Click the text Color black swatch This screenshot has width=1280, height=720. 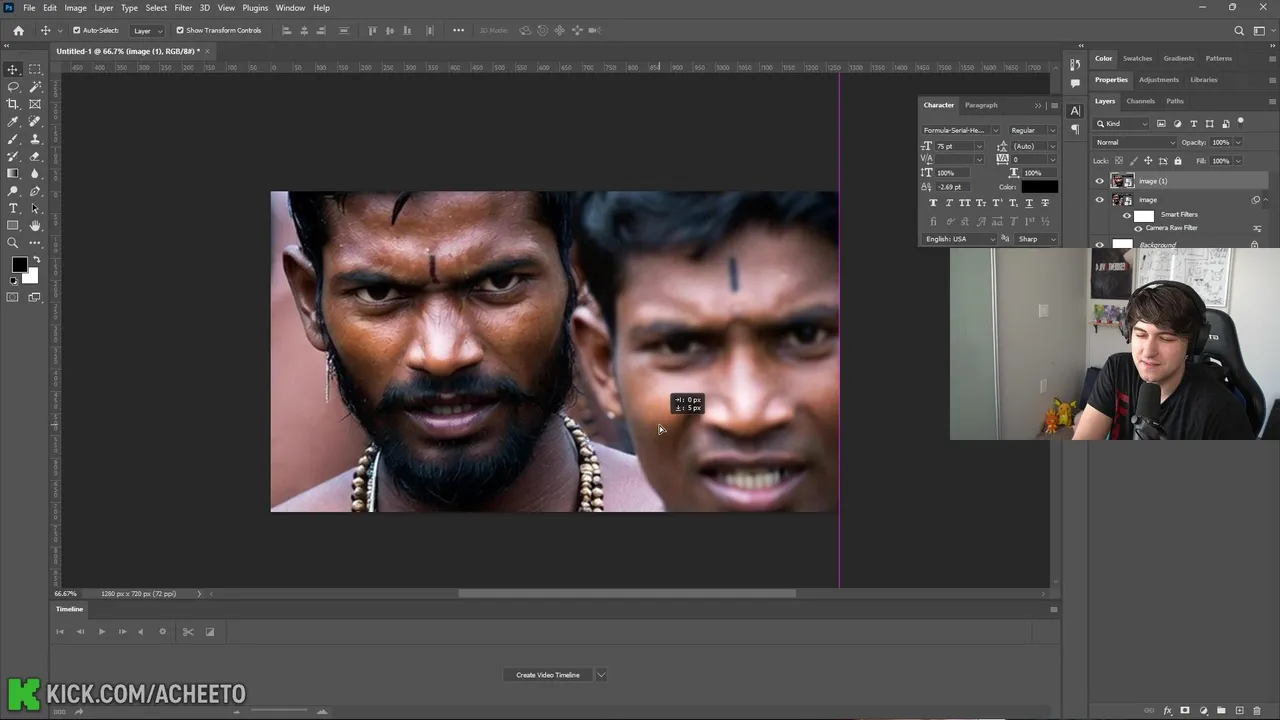(x=1039, y=187)
